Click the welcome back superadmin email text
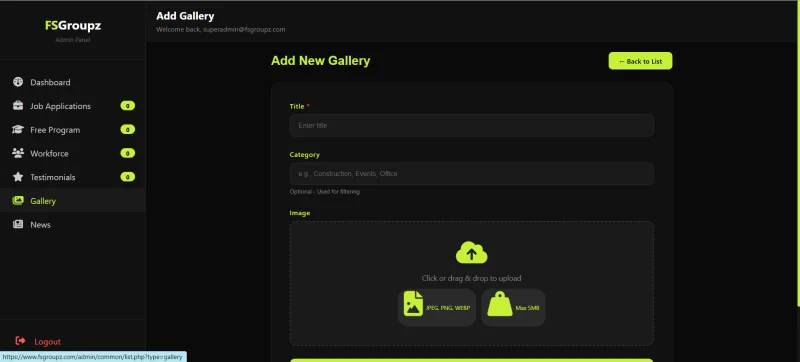Screen dimensions: 800x362 [x=220, y=30]
